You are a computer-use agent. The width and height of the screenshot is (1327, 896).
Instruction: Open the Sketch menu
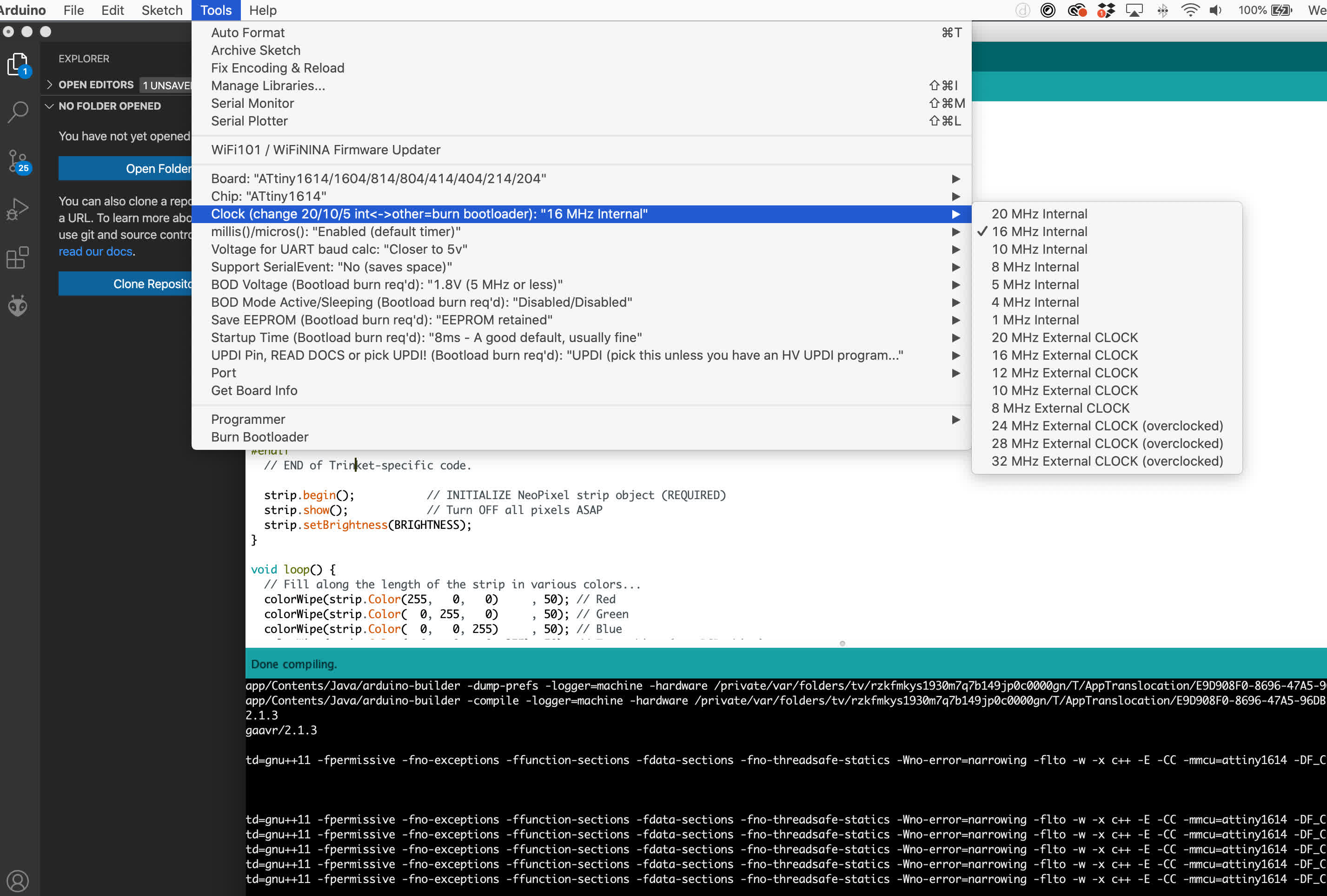162,10
